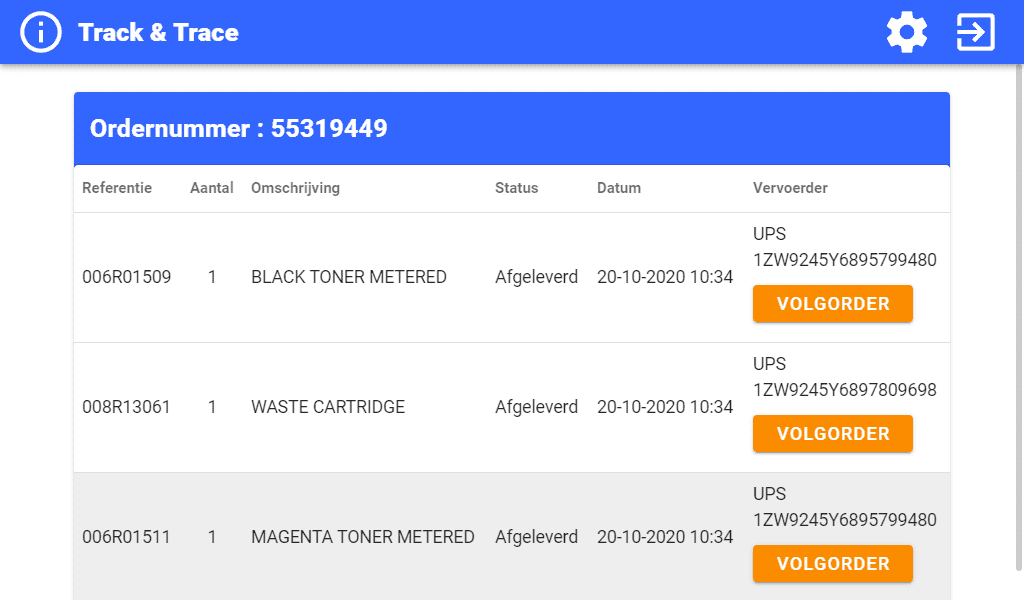Screen dimensions: 1024x600
Task: Select the Datum column header
Action: (x=618, y=188)
